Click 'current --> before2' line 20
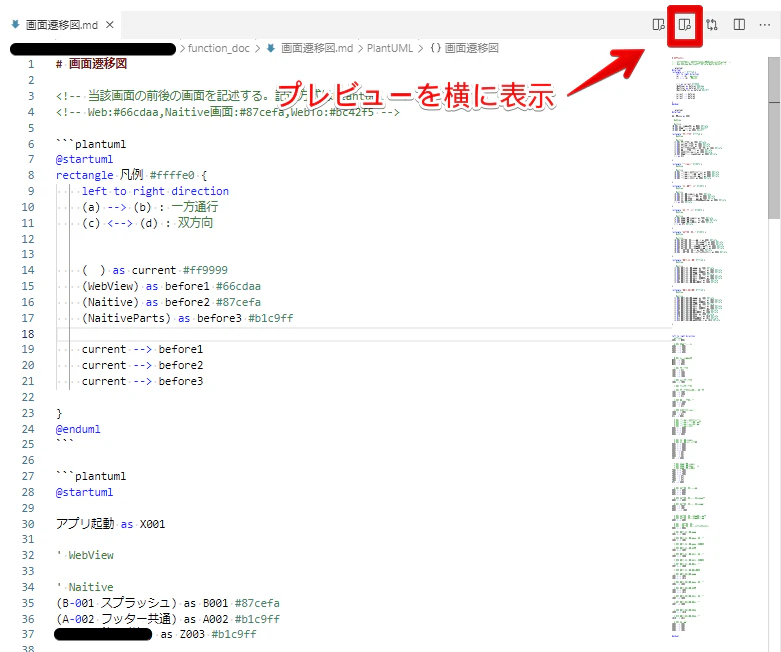781x652 pixels. 142,366
